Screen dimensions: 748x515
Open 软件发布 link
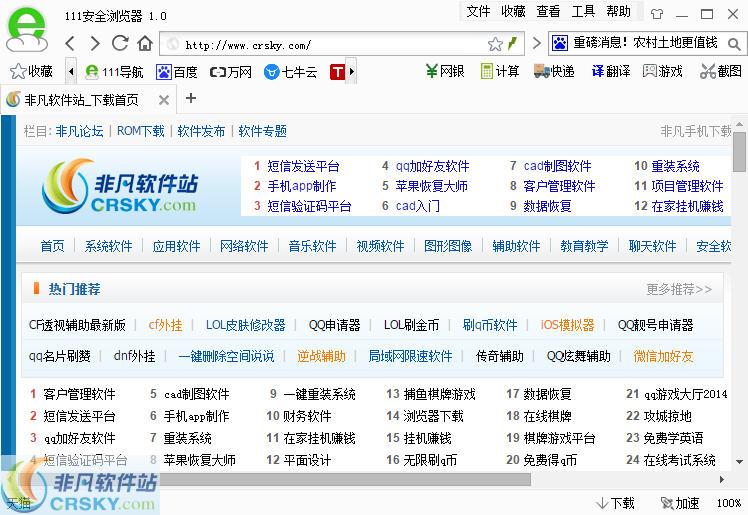(201, 131)
